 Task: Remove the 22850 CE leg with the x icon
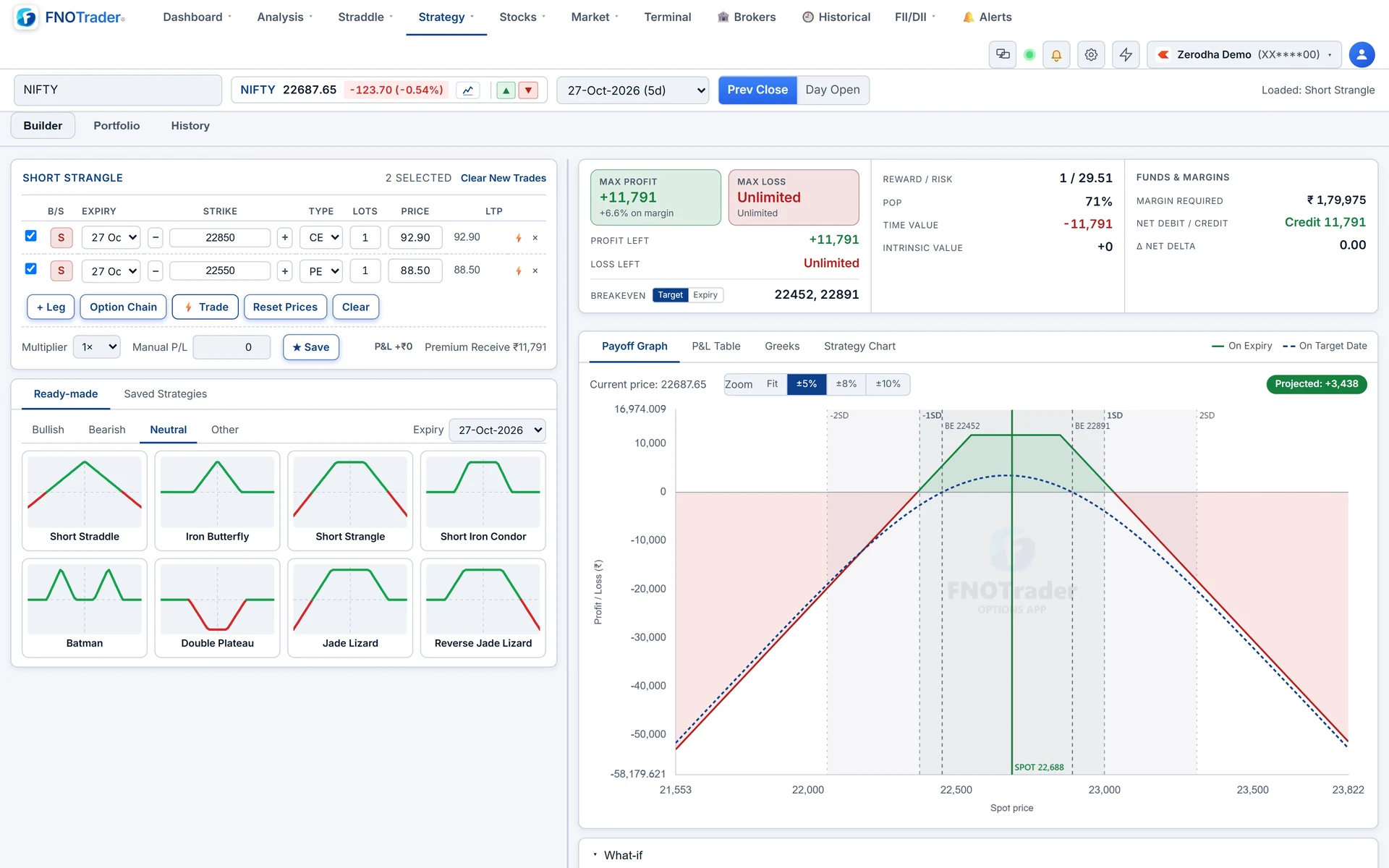pyautogui.click(x=535, y=238)
